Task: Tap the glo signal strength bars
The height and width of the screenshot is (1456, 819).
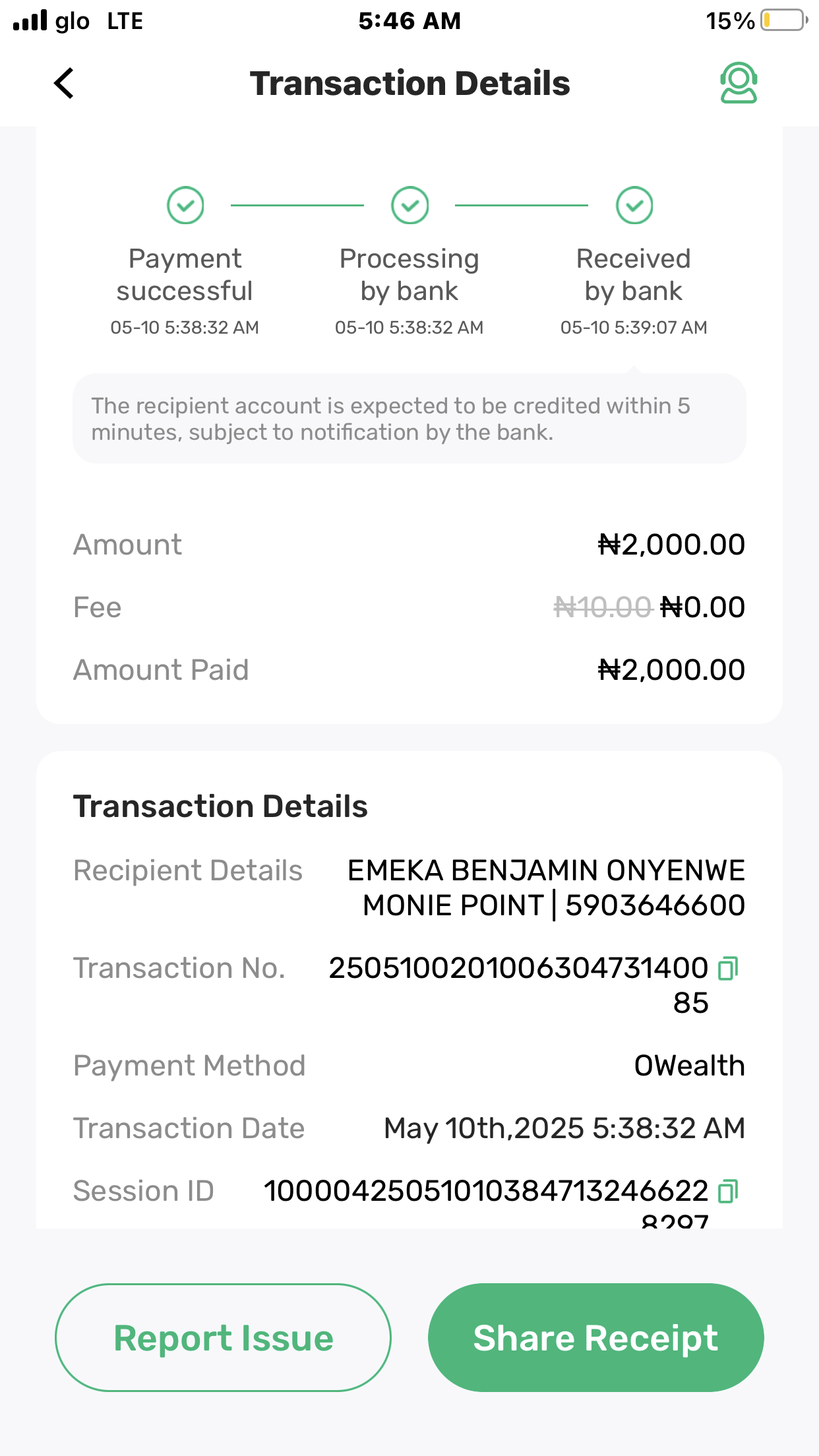Action: click(x=30, y=20)
